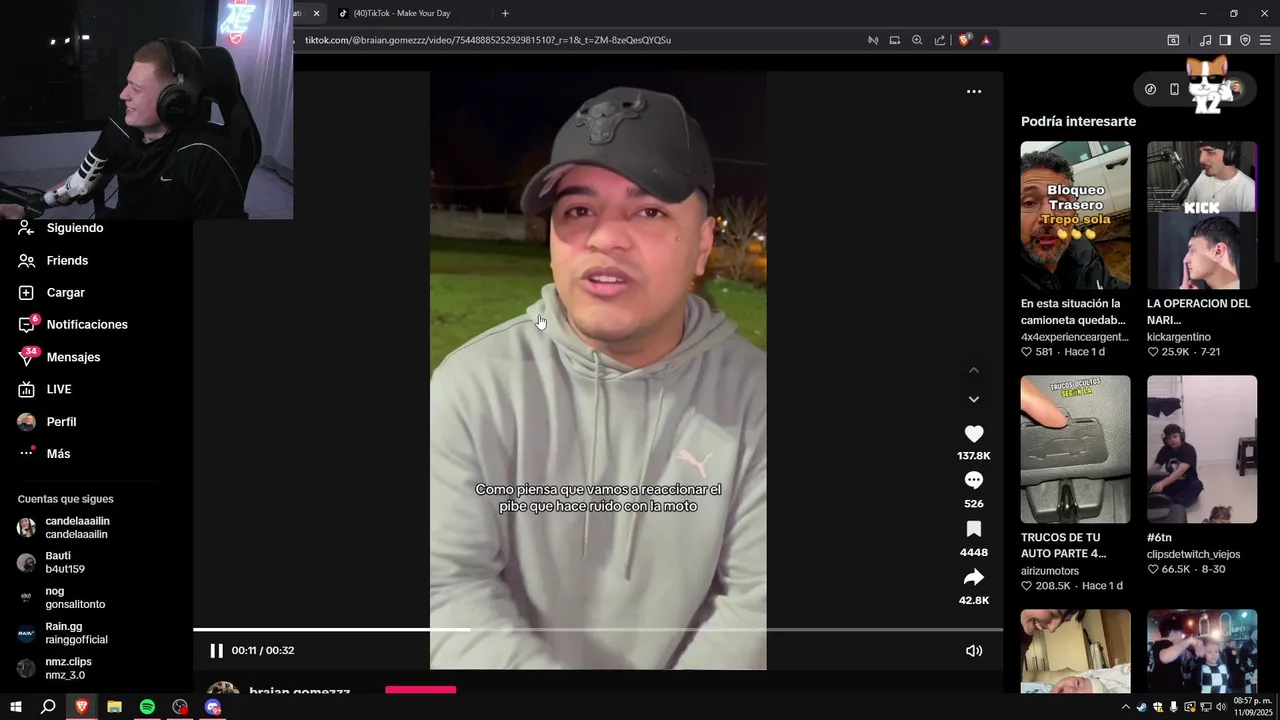1280x720 pixels.
Task: Pause the video playback
Action: [216, 650]
